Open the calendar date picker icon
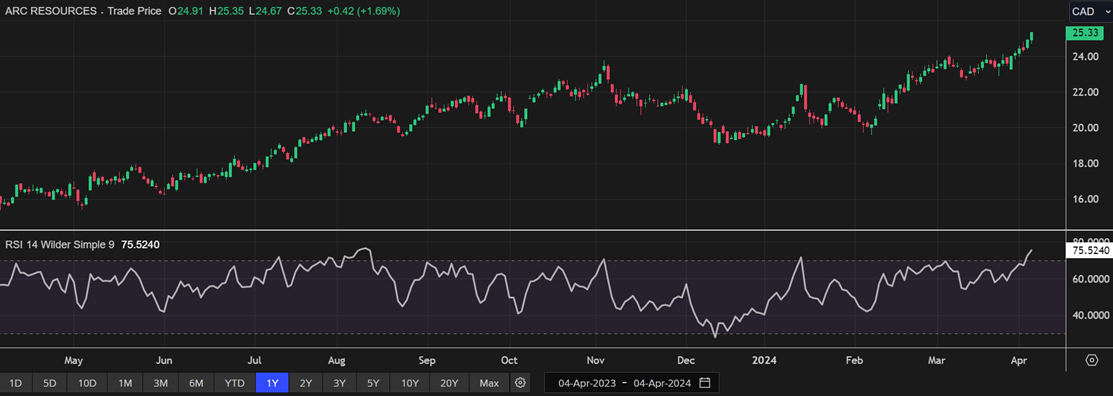Viewport: 1113px width, 396px height. coord(704,383)
